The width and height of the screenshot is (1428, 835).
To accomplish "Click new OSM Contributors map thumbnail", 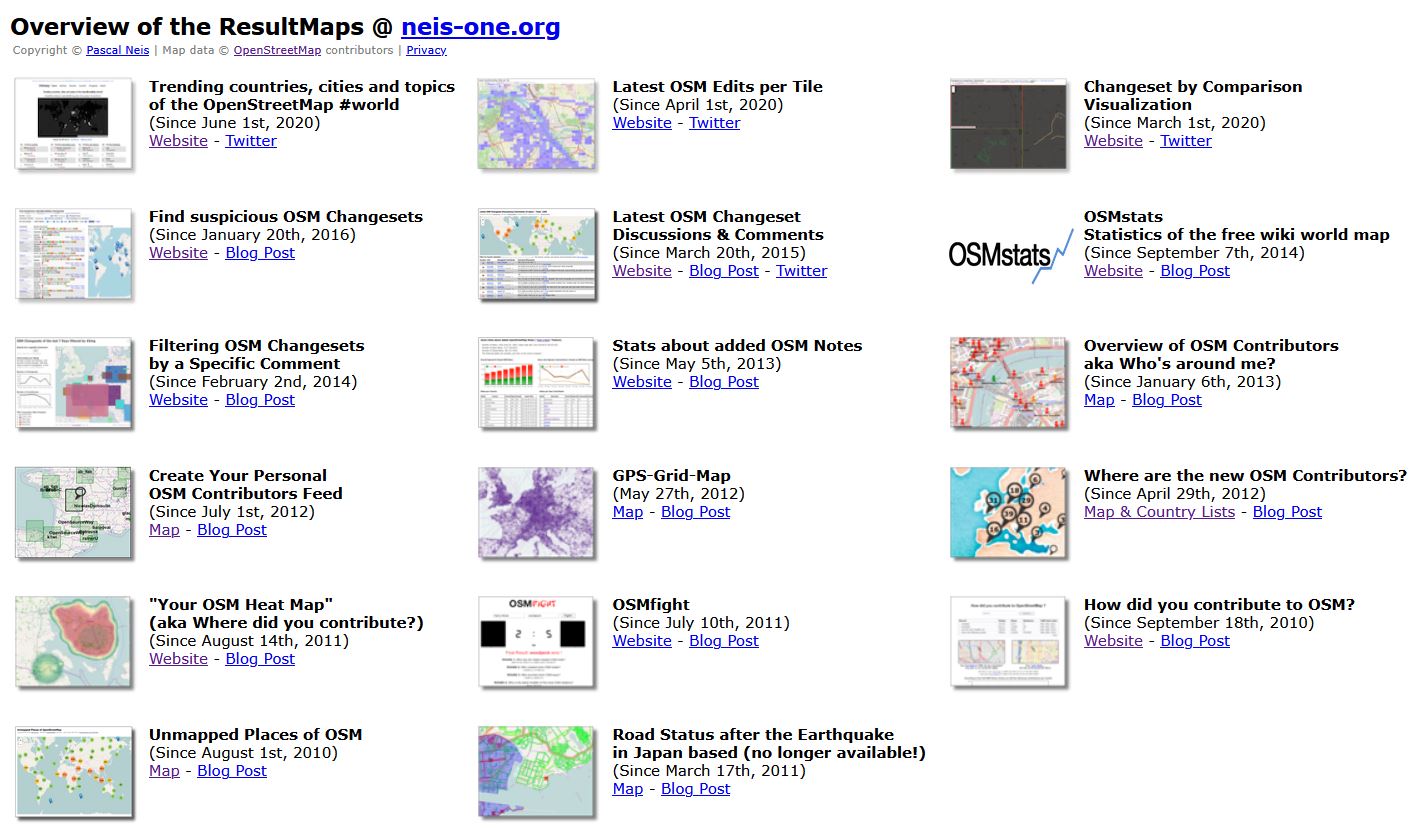I will (1009, 512).
